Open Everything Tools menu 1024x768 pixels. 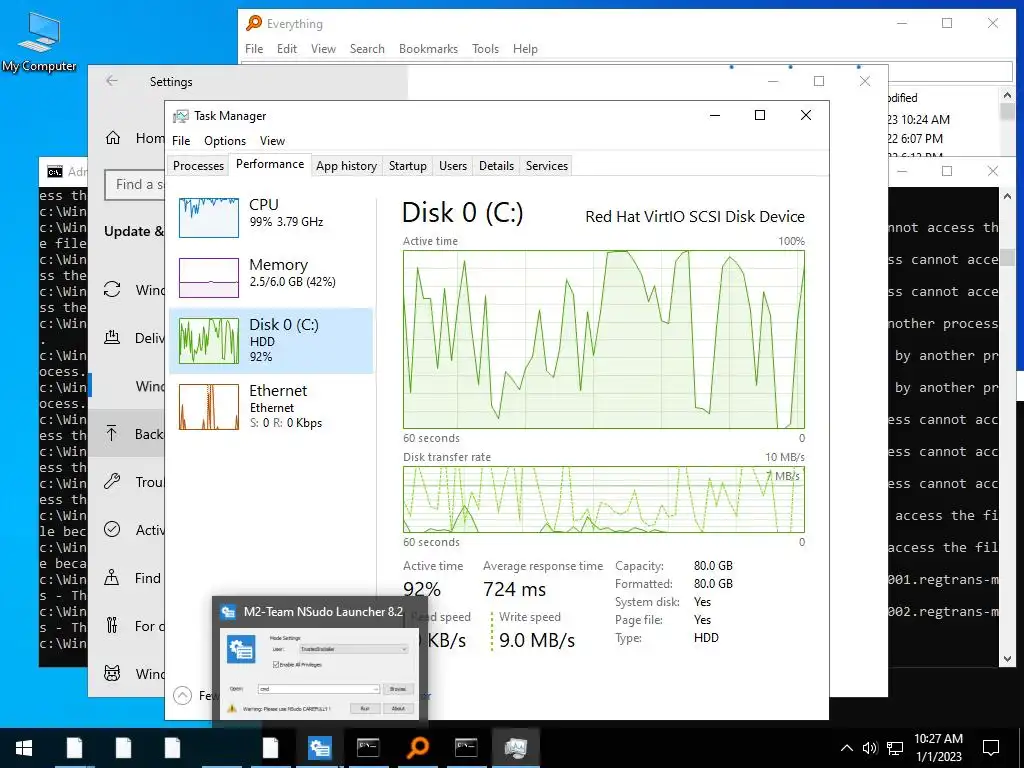(x=485, y=49)
